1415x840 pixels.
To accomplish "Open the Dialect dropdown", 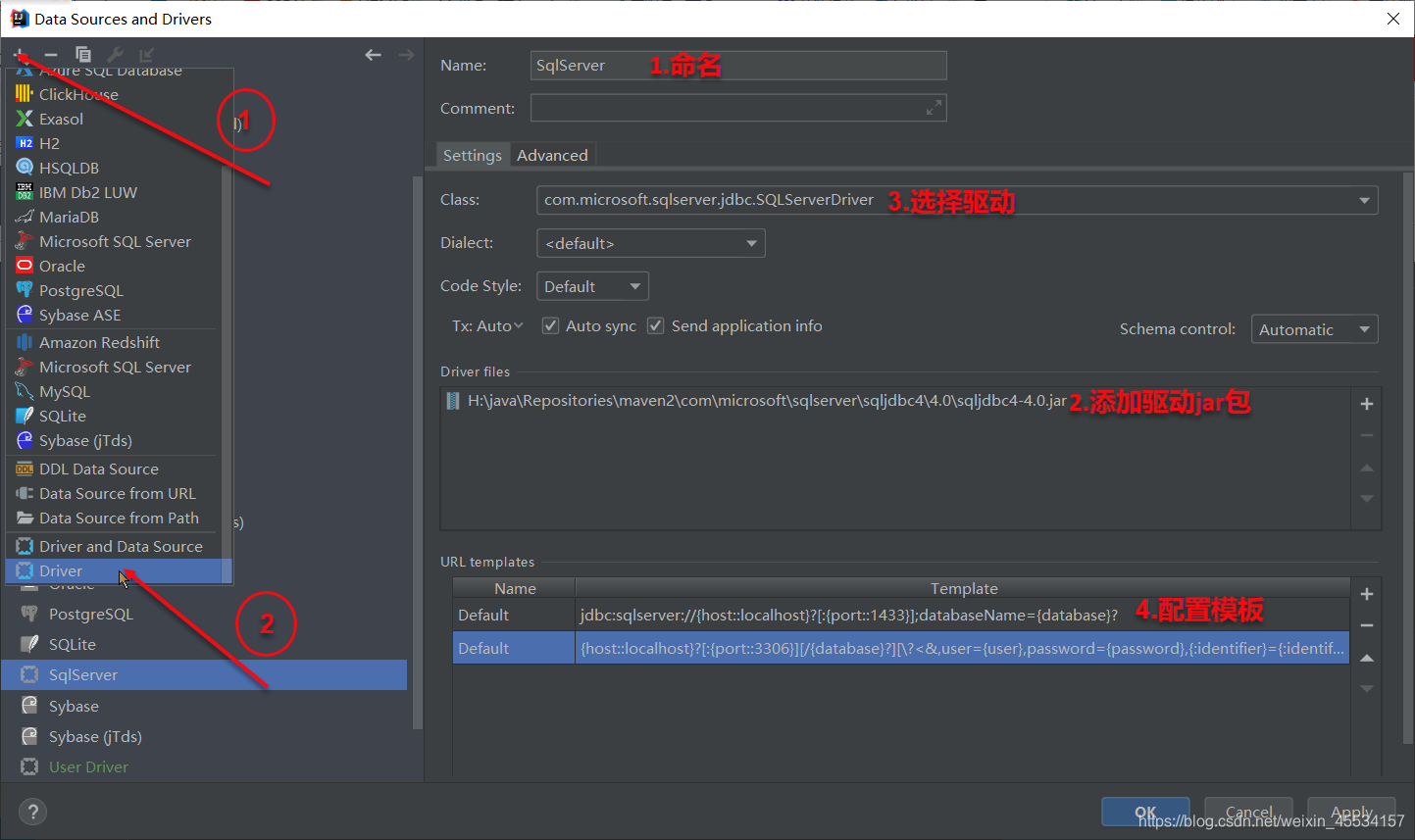I will (x=651, y=243).
